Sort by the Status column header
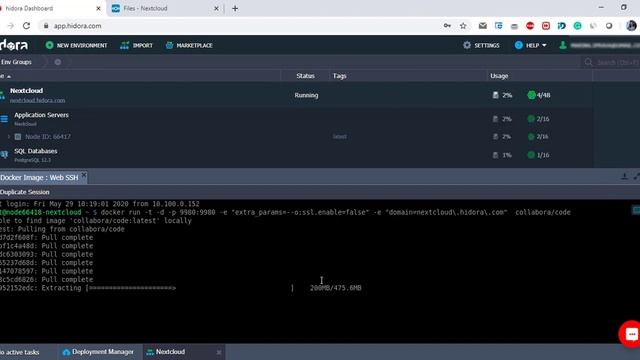The width and height of the screenshot is (640, 360). [305, 76]
